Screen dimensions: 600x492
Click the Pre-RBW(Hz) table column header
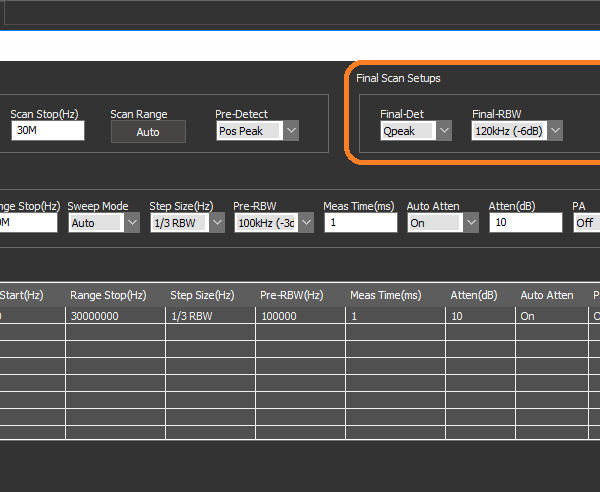coord(291,295)
